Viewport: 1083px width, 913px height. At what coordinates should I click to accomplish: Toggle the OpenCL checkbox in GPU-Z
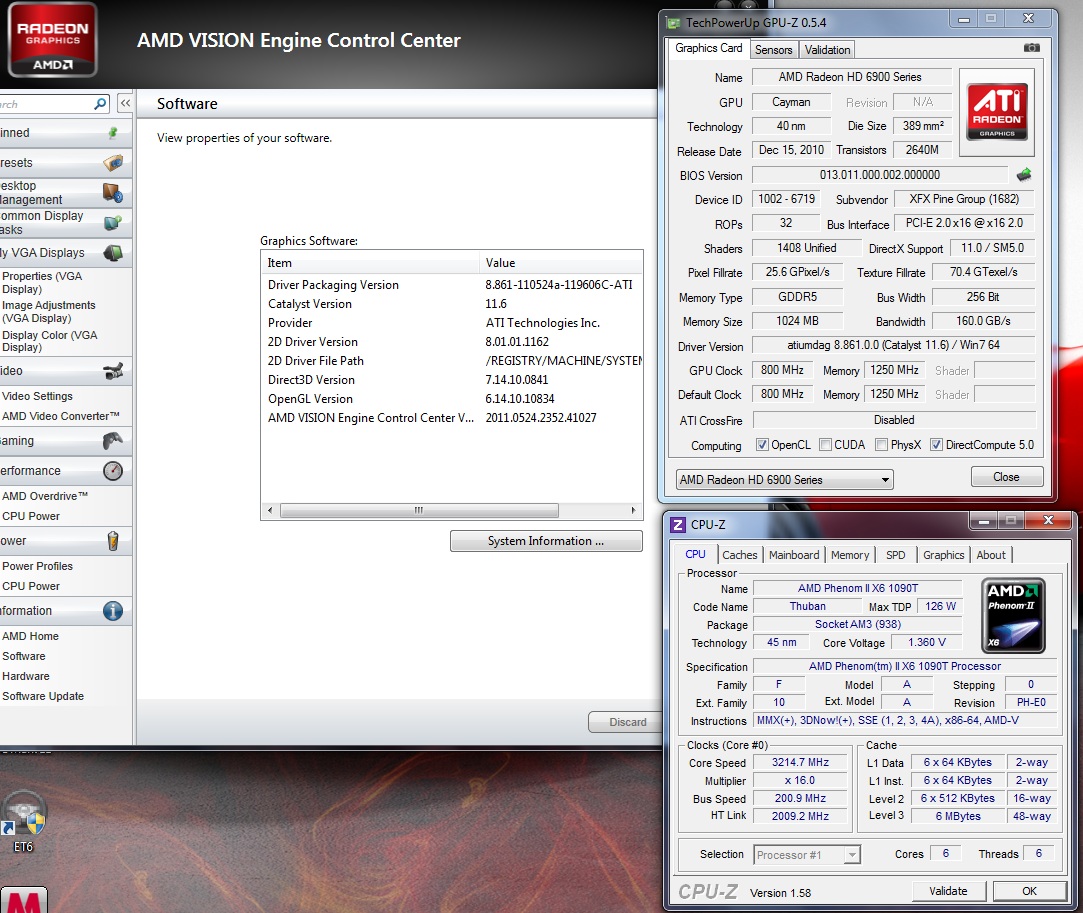click(762, 445)
